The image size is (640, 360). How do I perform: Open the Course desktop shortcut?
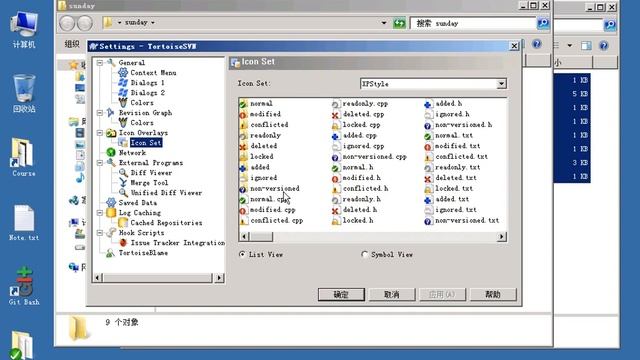pos(24,157)
